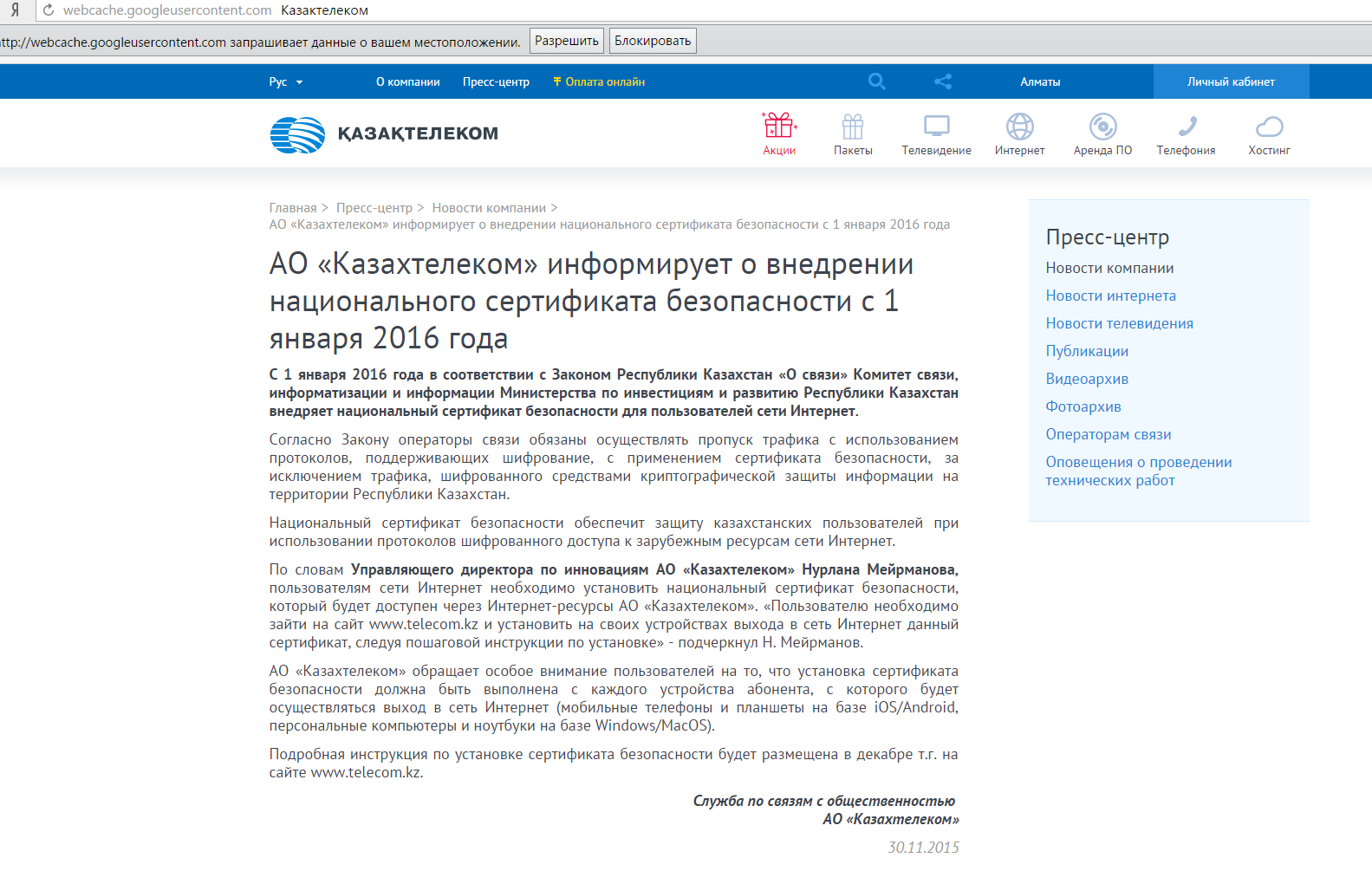Click the italic 'АО «Казахтелеком»' signature line
The image size is (1372, 871).
891,820
